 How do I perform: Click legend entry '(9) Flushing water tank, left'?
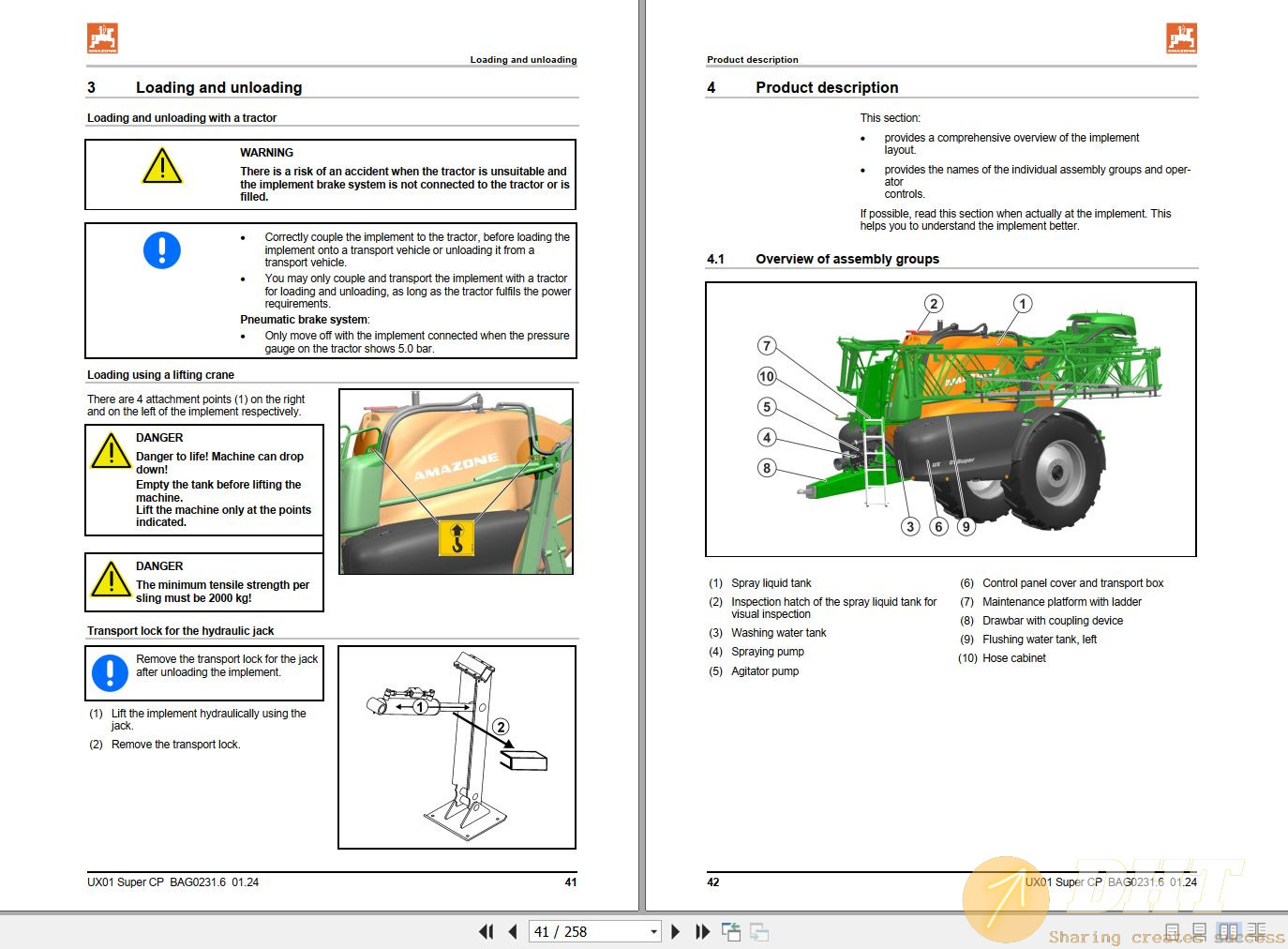(1028, 640)
